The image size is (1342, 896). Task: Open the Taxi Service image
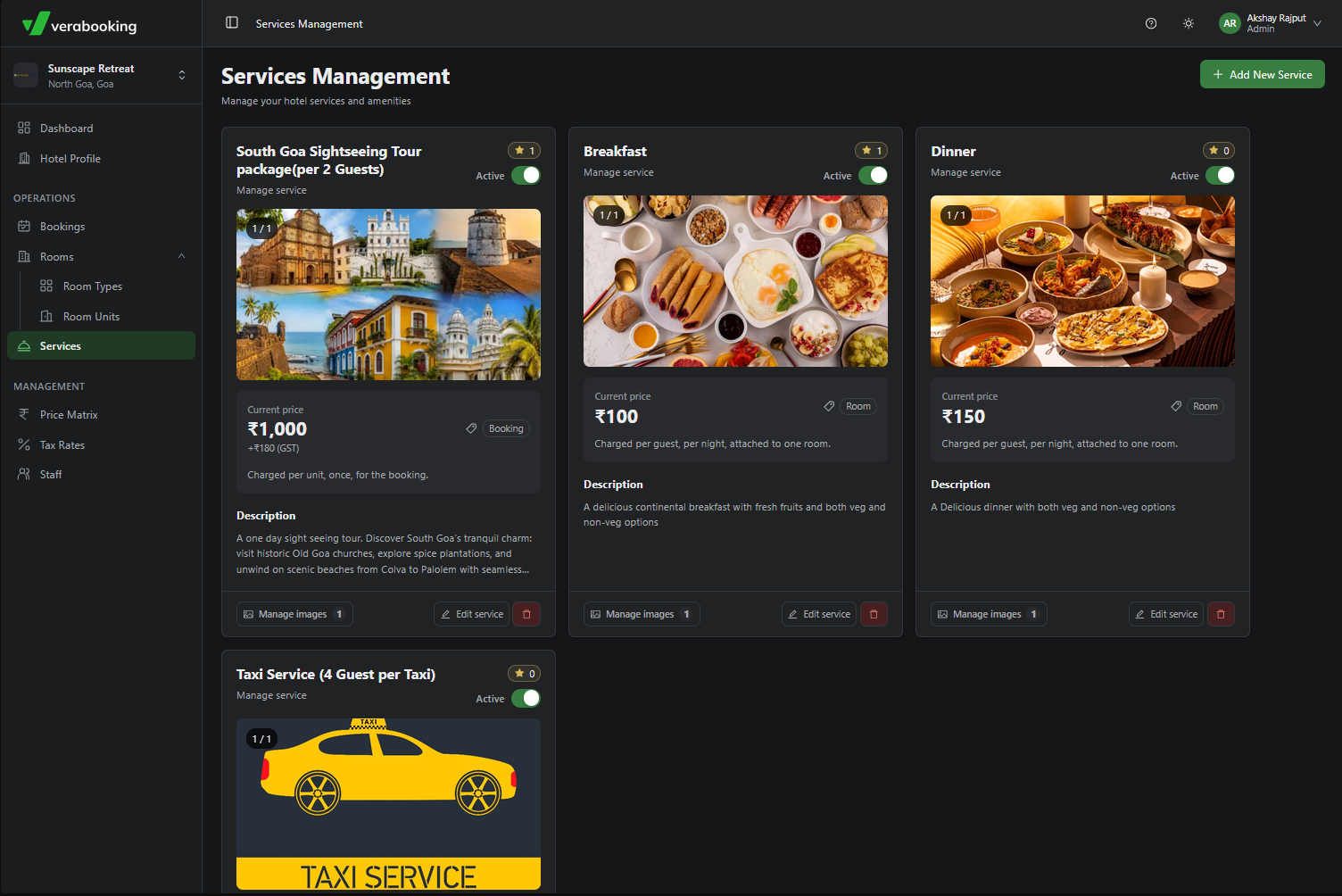[388, 804]
